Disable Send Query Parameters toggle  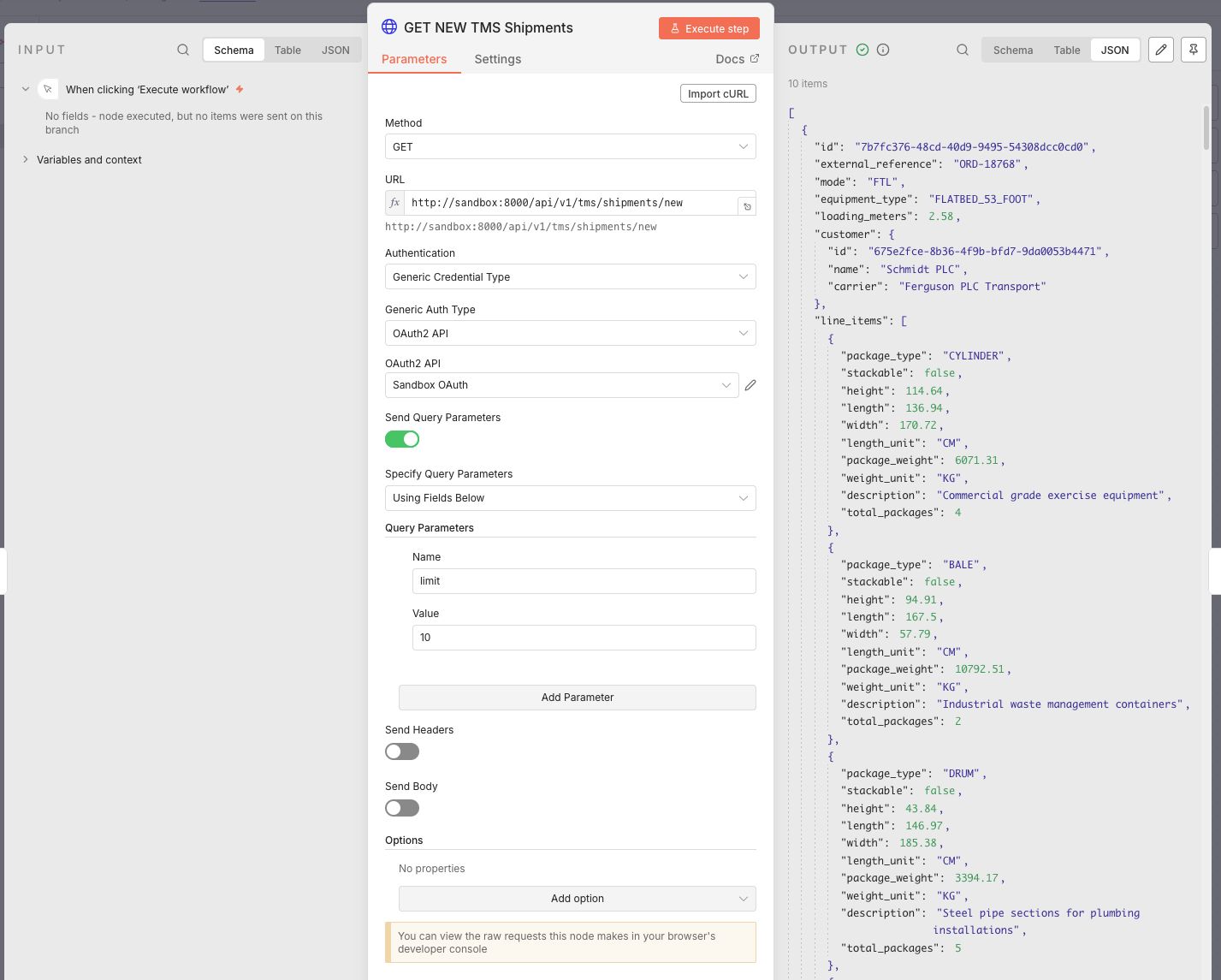[x=402, y=439]
